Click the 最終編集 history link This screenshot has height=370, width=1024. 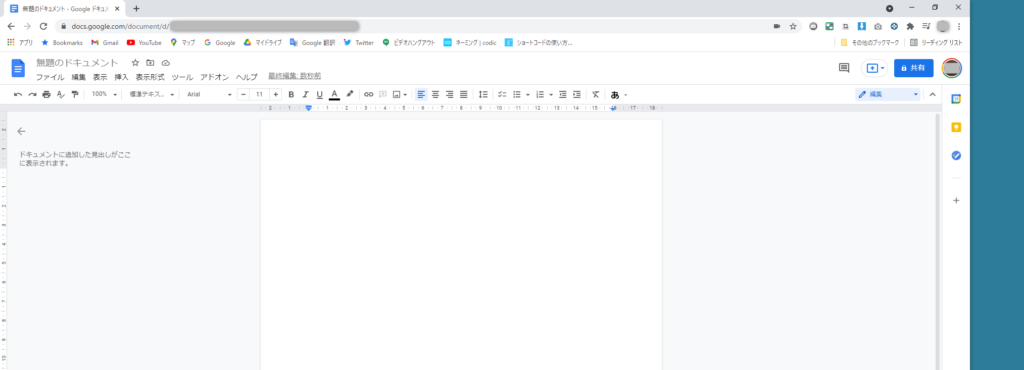pyautogui.click(x=295, y=76)
